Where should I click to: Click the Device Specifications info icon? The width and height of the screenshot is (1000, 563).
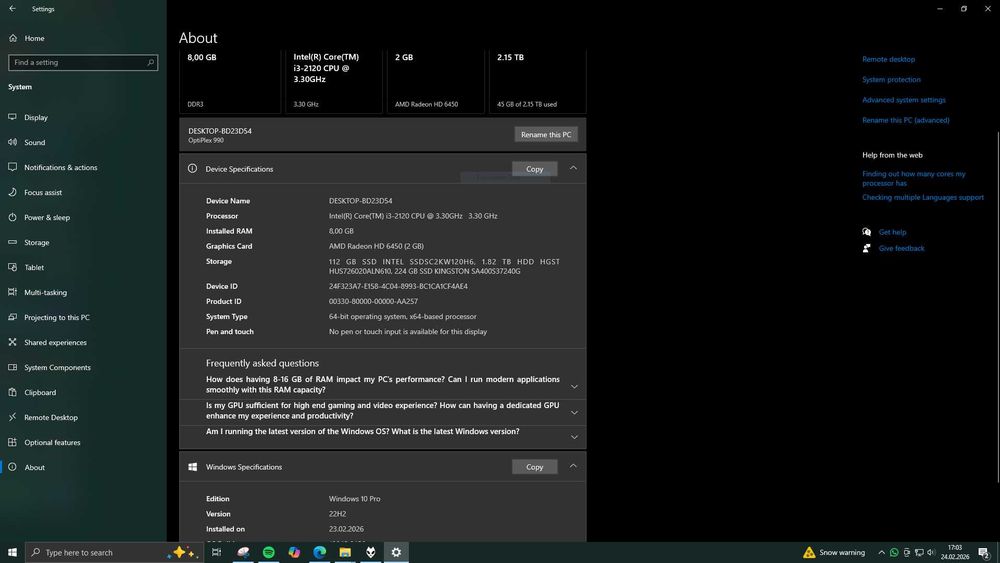[x=192, y=168]
